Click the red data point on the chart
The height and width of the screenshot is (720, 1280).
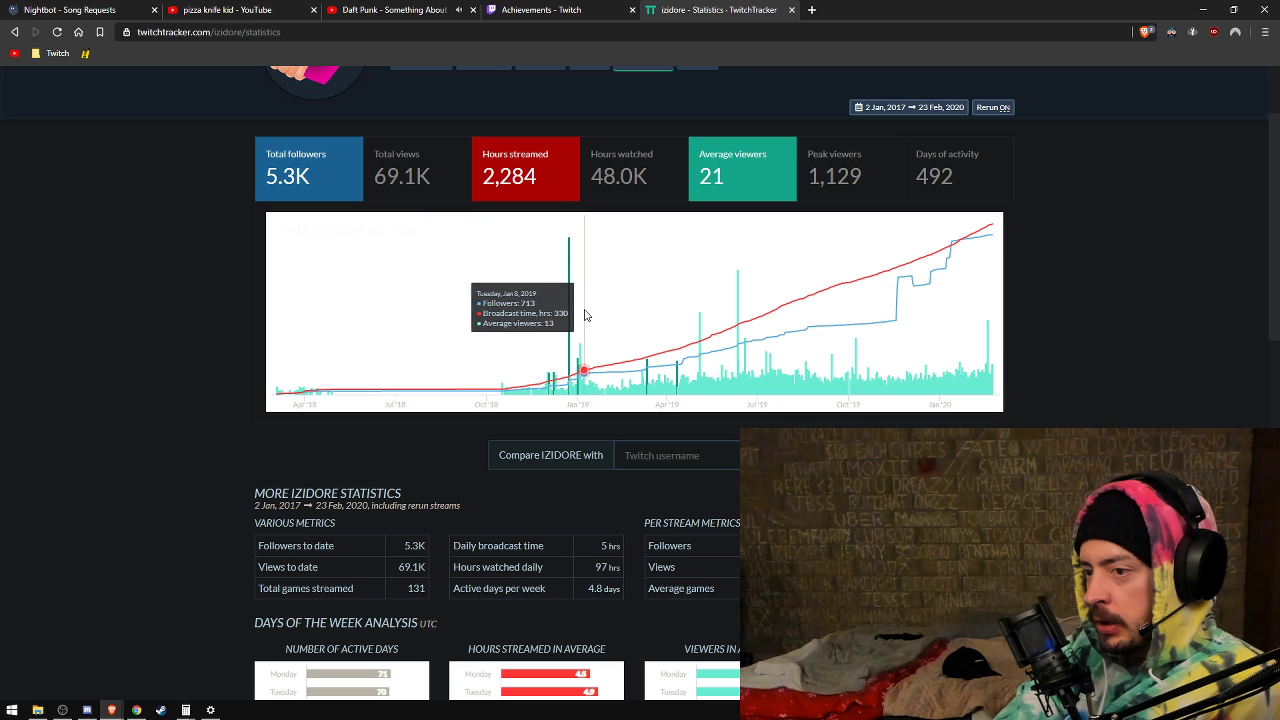[x=584, y=371]
